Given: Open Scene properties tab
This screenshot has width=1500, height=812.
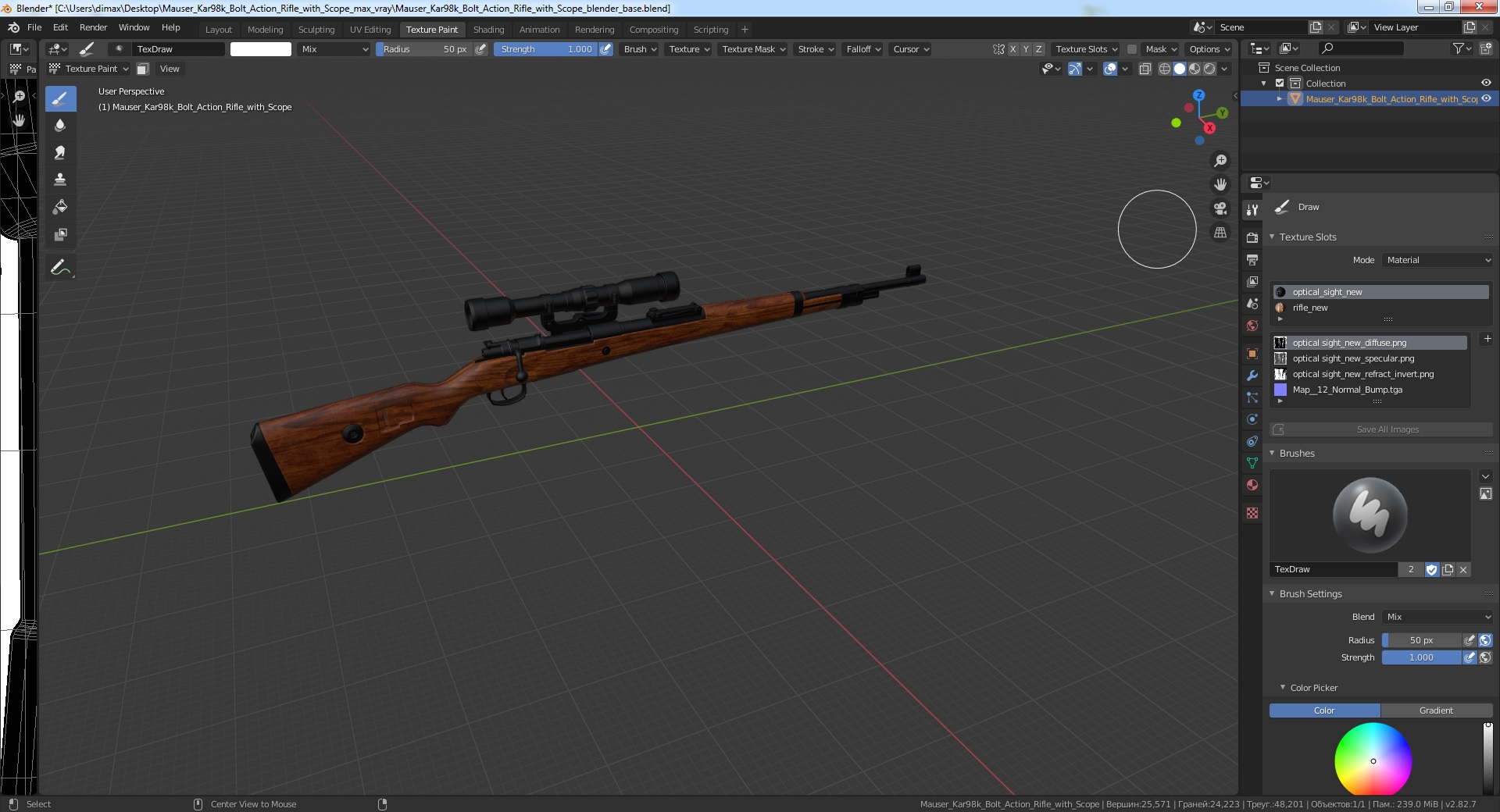Looking at the screenshot, I should (1252, 304).
